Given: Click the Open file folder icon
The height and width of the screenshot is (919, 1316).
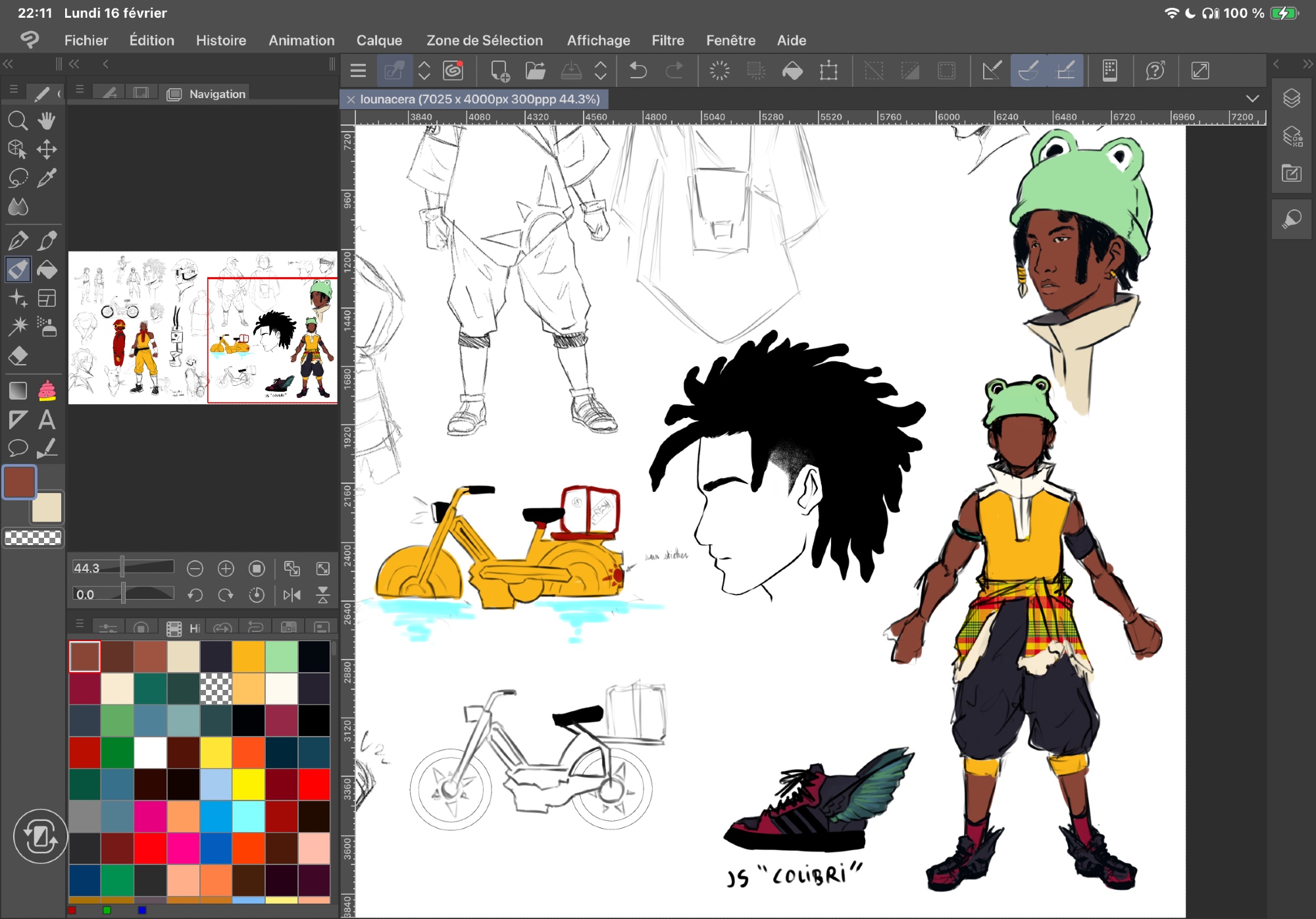Looking at the screenshot, I should pos(535,70).
